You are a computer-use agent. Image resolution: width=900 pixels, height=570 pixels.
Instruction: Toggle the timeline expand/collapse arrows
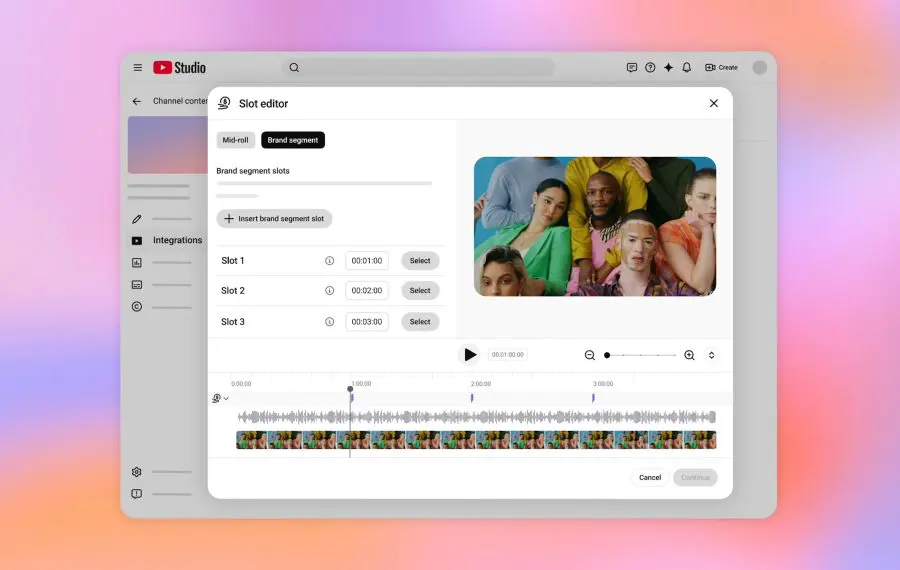click(x=711, y=355)
